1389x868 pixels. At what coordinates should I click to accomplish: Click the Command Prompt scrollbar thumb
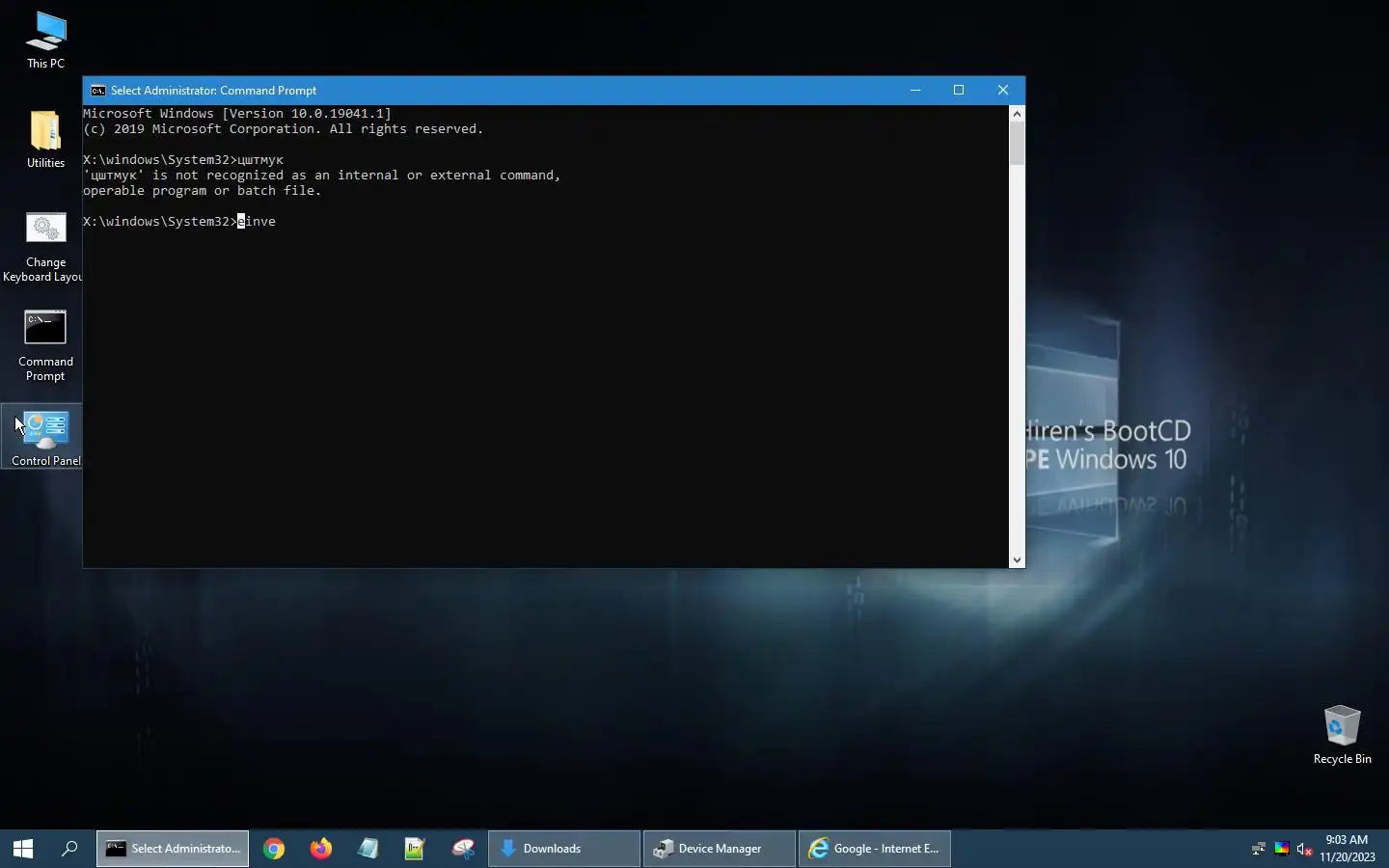click(1017, 144)
